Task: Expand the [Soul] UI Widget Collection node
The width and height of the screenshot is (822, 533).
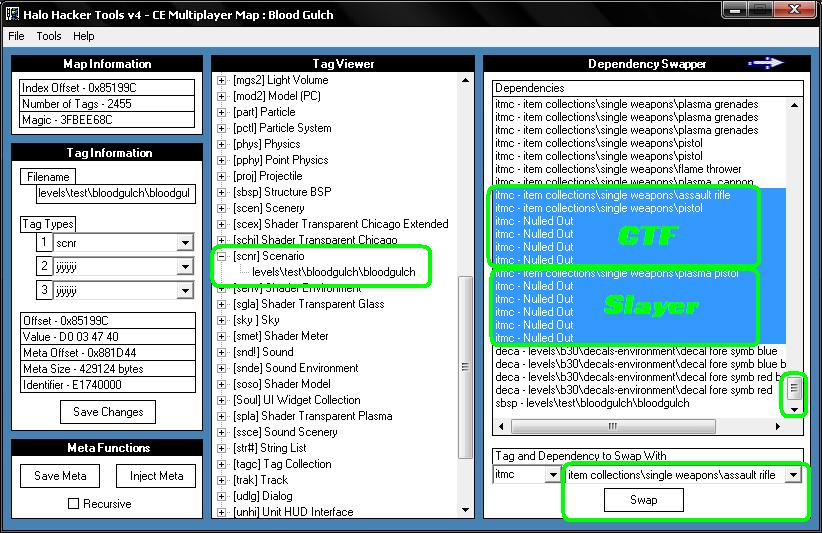Action: click(222, 400)
